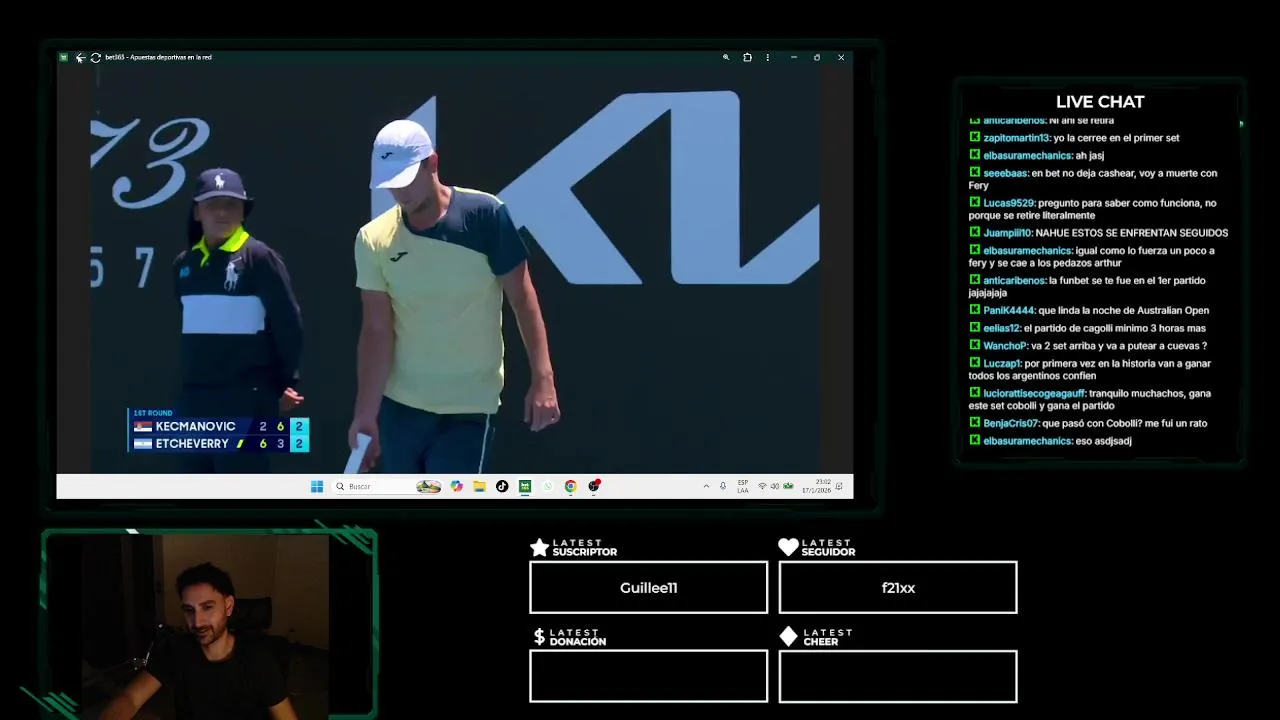
Task: Click the ETCHEVERRY name on scoreboard
Action: pyautogui.click(x=192, y=443)
